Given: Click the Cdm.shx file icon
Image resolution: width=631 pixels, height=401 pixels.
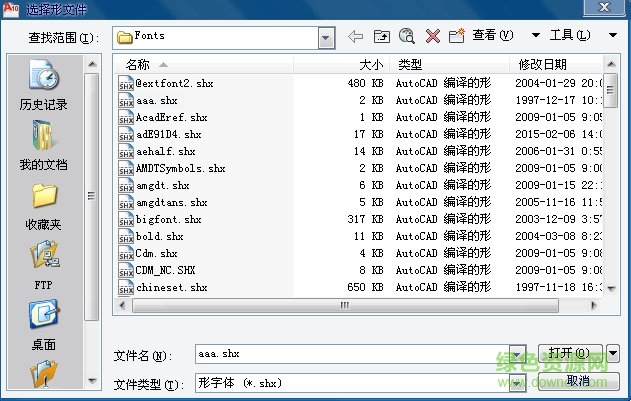Looking at the screenshot, I should [126, 253].
